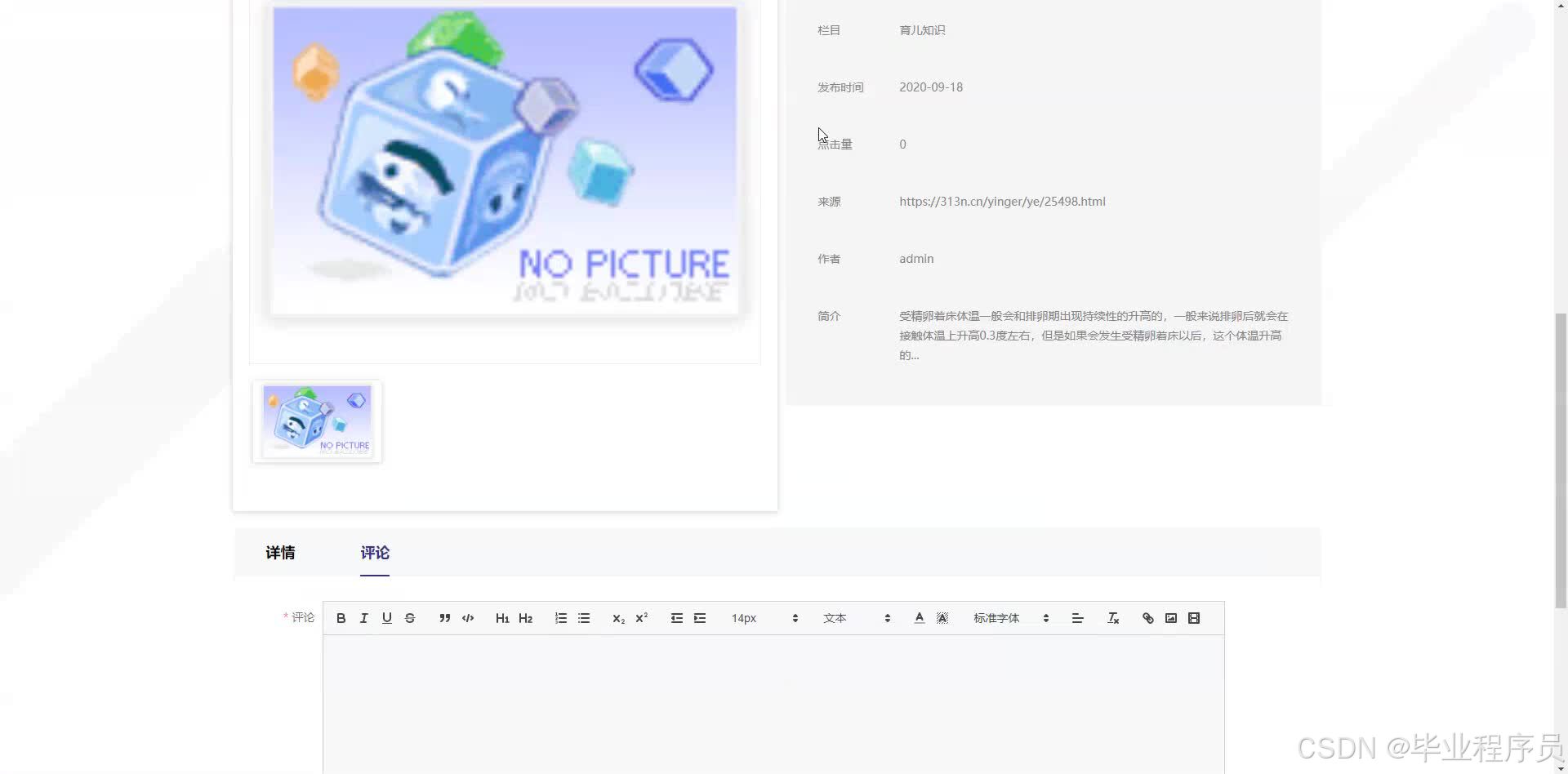Apply Heading 1 style

502,618
